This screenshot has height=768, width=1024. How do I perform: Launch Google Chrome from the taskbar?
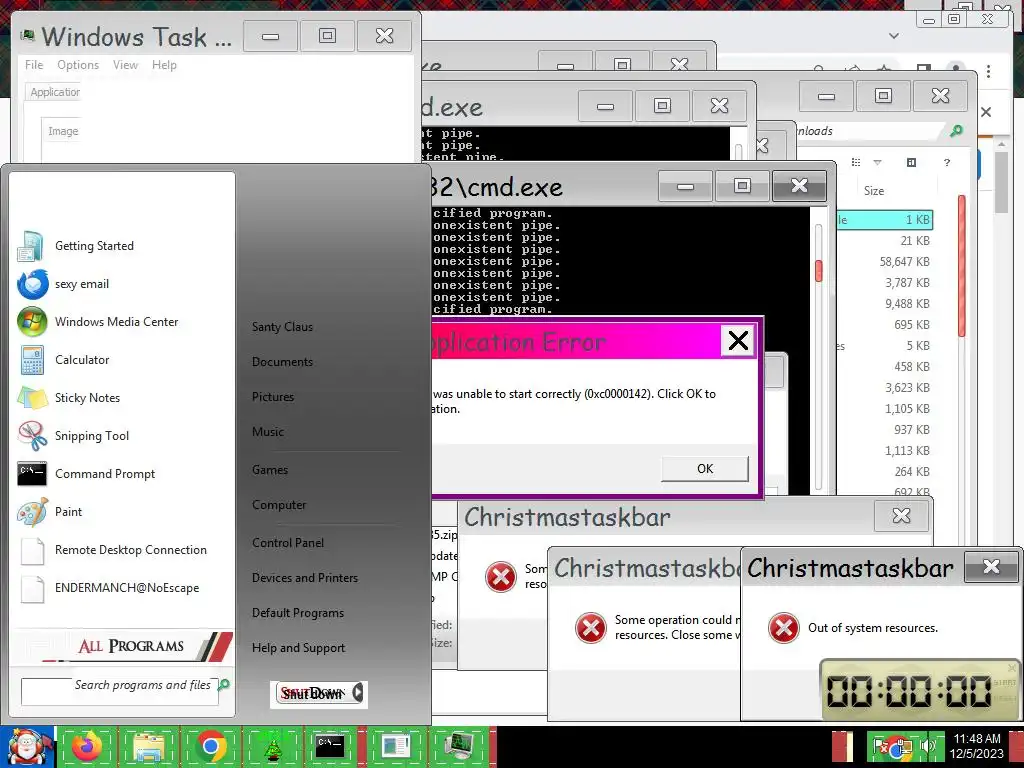tap(210, 746)
